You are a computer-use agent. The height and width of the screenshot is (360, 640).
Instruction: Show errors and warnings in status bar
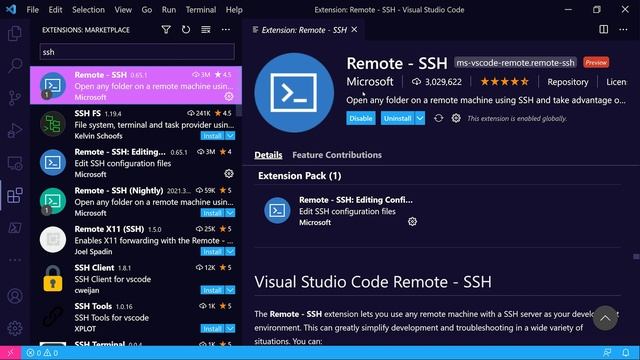[42, 353]
